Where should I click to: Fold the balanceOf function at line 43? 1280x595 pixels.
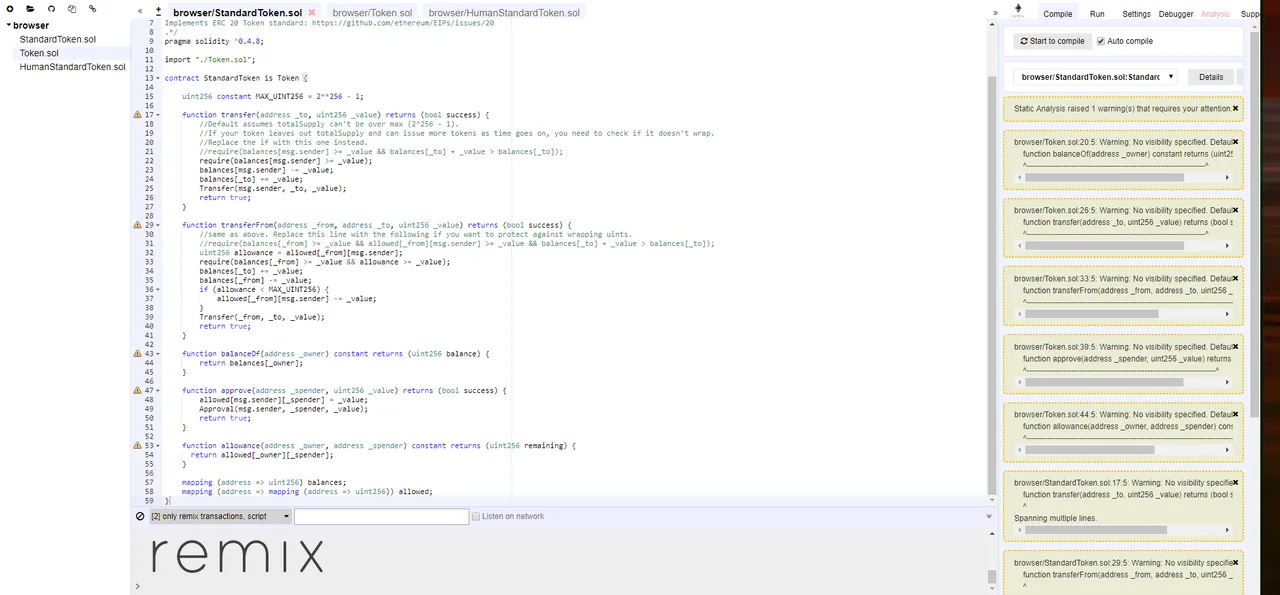pos(159,354)
